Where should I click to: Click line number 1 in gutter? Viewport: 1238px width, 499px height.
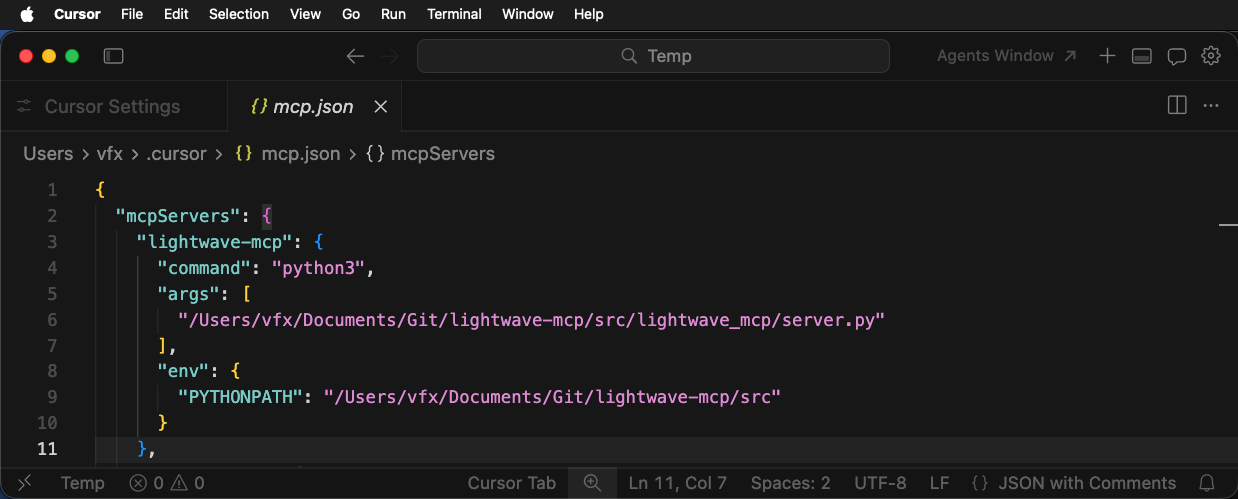[x=52, y=190]
